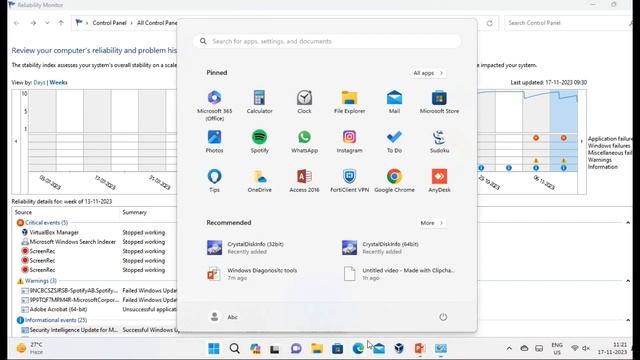Click the power button in Start menu
The width and height of the screenshot is (640, 360).
(x=443, y=317)
